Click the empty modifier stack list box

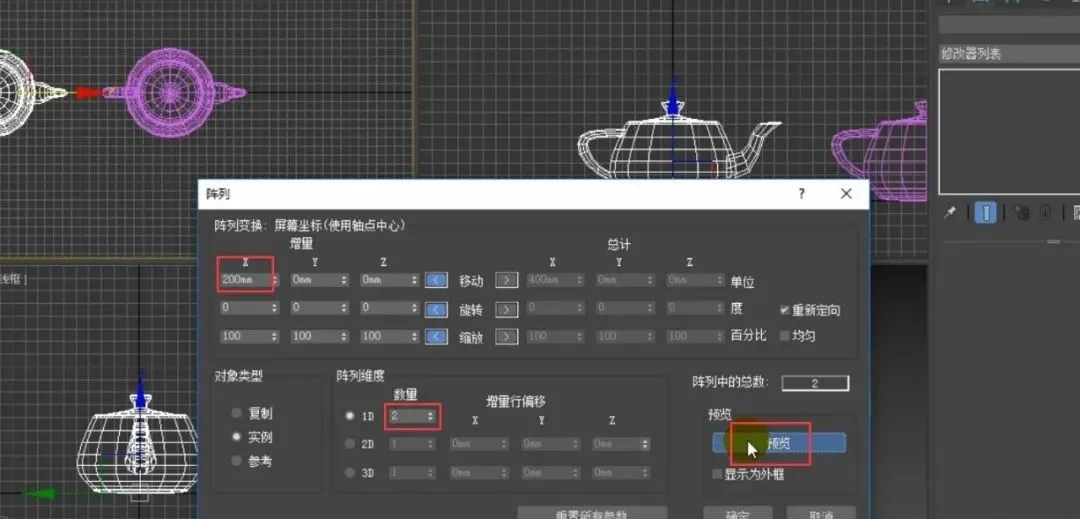(x=1009, y=131)
